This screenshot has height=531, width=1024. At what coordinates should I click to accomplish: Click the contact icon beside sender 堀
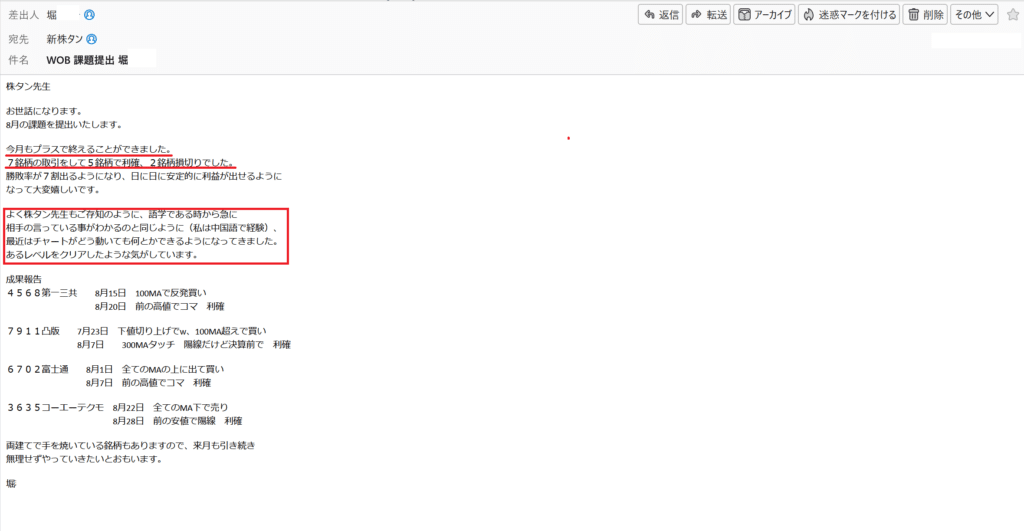point(90,16)
